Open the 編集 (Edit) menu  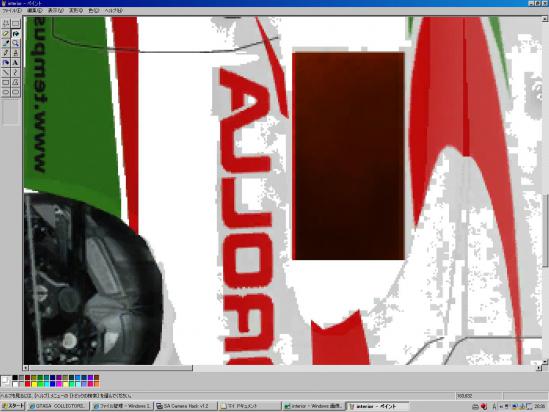tap(34, 11)
